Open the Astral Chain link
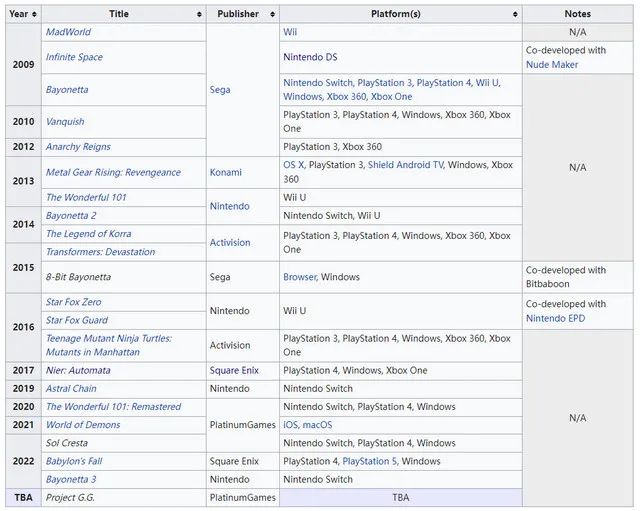 click(x=71, y=388)
